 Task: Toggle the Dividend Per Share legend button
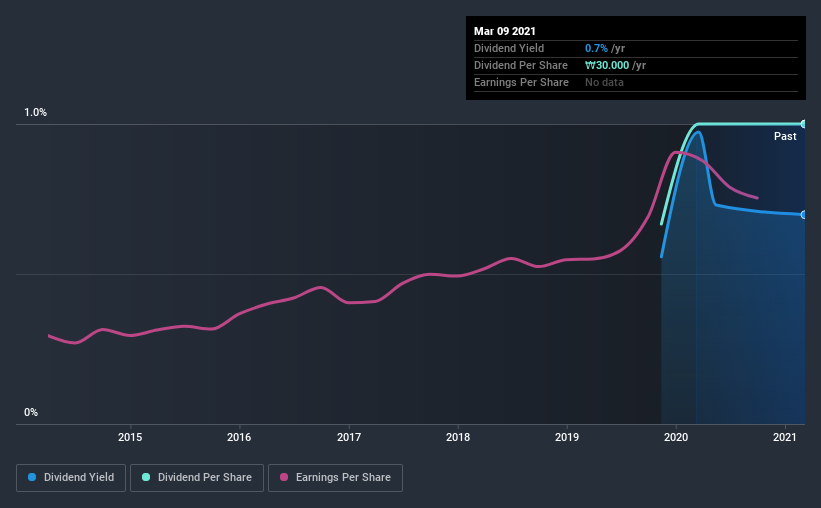(x=197, y=478)
